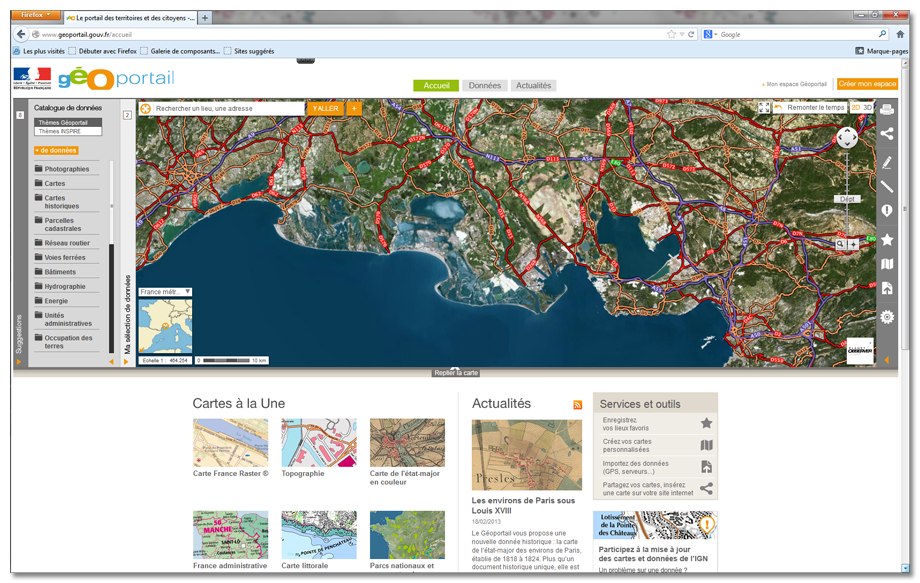Open the map settings gear icon

pos(886,317)
